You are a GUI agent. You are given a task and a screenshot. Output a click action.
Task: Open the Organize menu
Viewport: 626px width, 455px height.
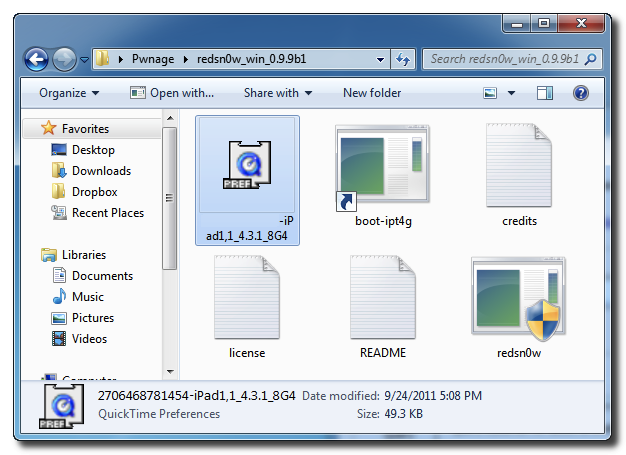tap(69, 93)
